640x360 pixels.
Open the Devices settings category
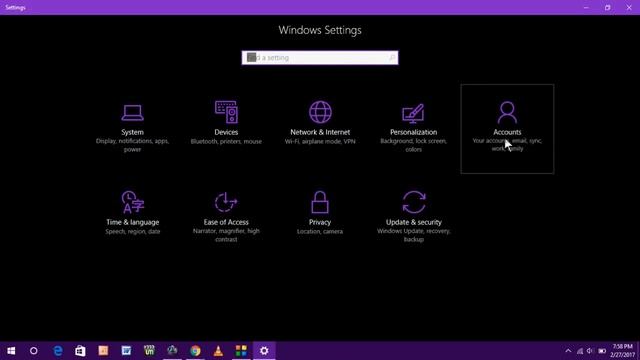pyautogui.click(x=226, y=129)
